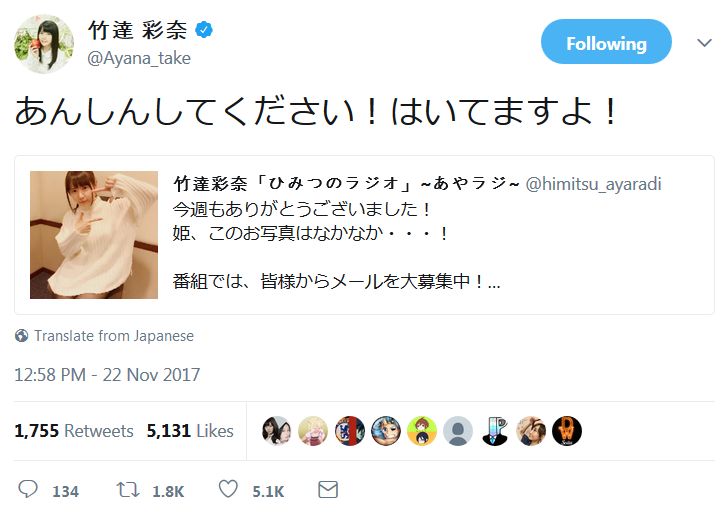Like the tweet with the heart icon
This screenshot has height=513, width=726.
pos(229,490)
